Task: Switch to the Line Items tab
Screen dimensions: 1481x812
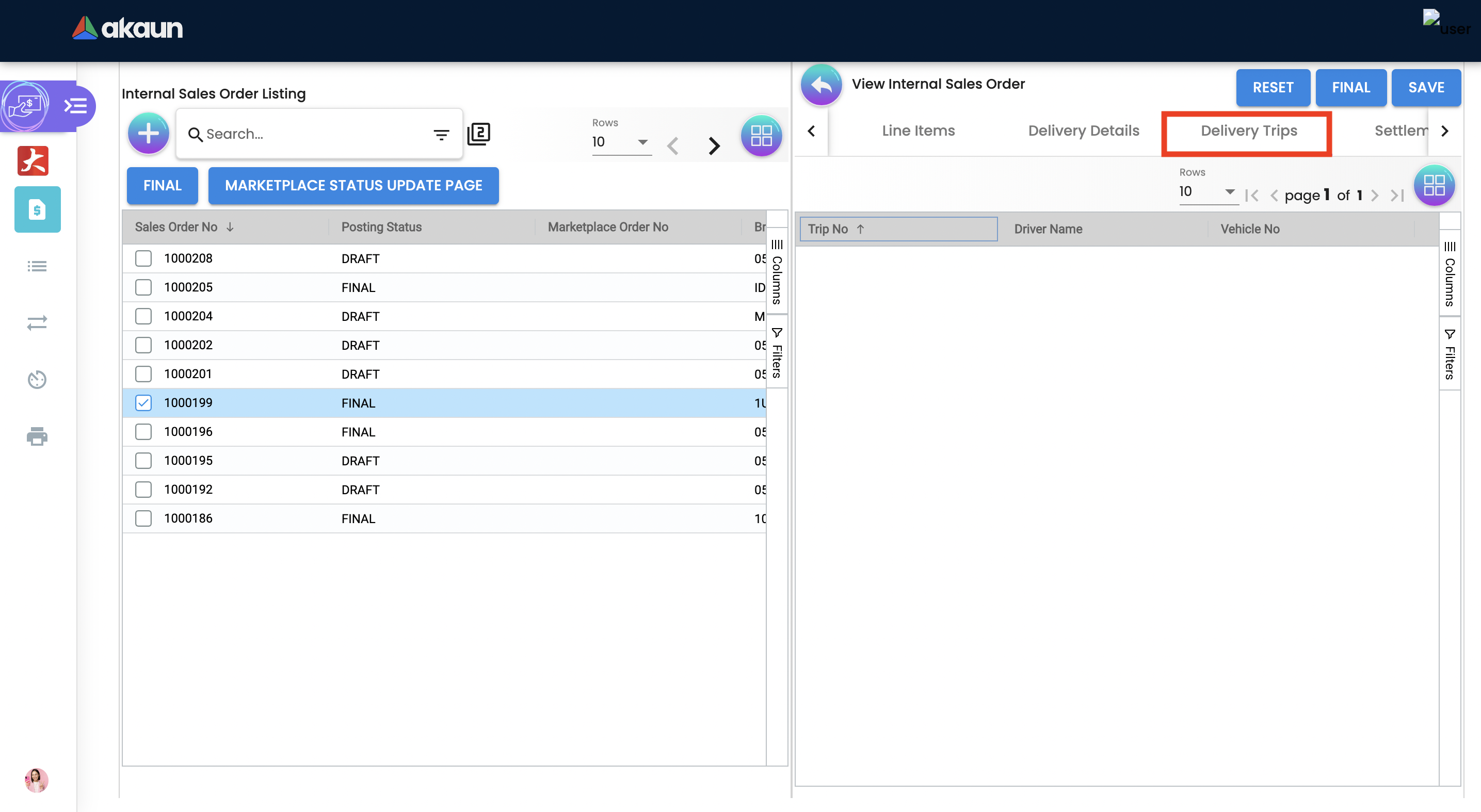Action: click(x=918, y=131)
